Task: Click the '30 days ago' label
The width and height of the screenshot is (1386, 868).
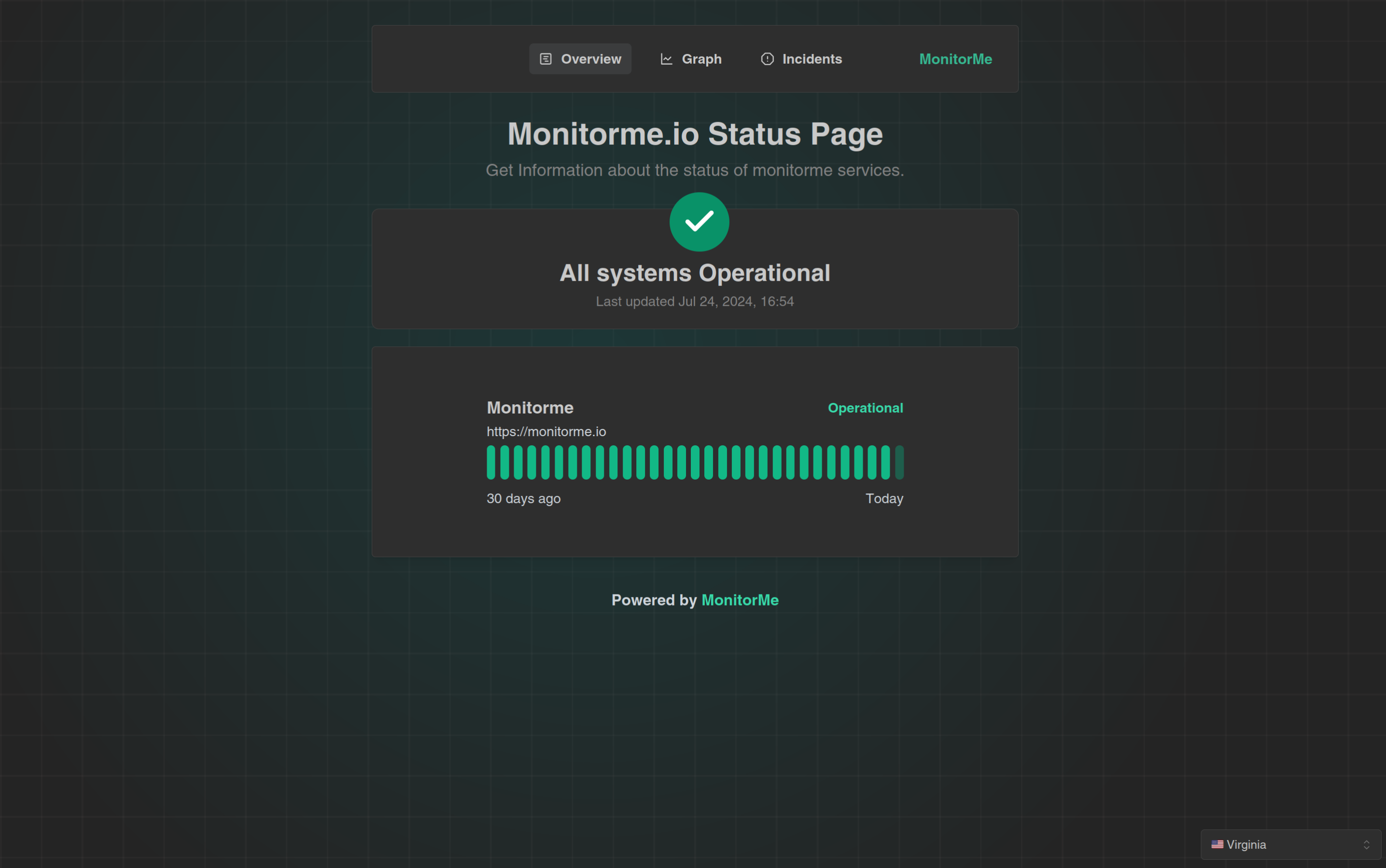Action: (523, 499)
